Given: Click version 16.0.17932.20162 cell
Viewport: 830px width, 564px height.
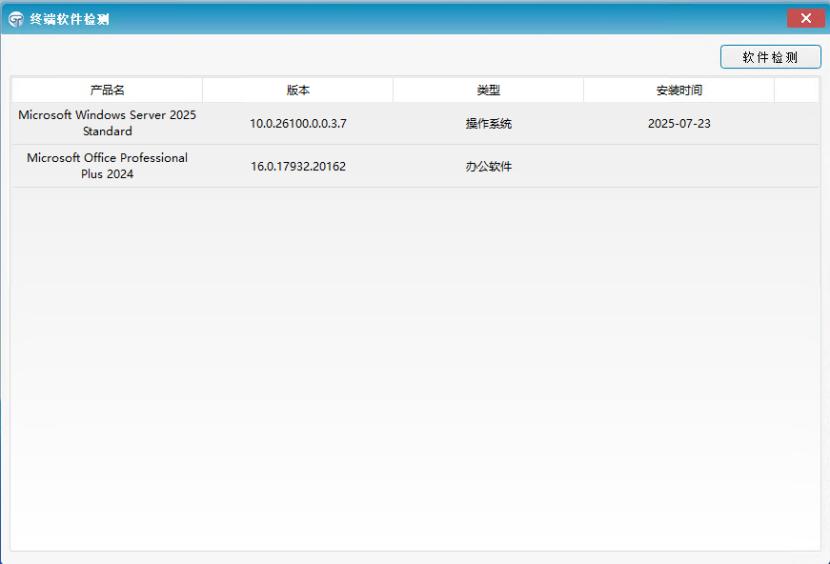Looking at the screenshot, I should 298,166.
